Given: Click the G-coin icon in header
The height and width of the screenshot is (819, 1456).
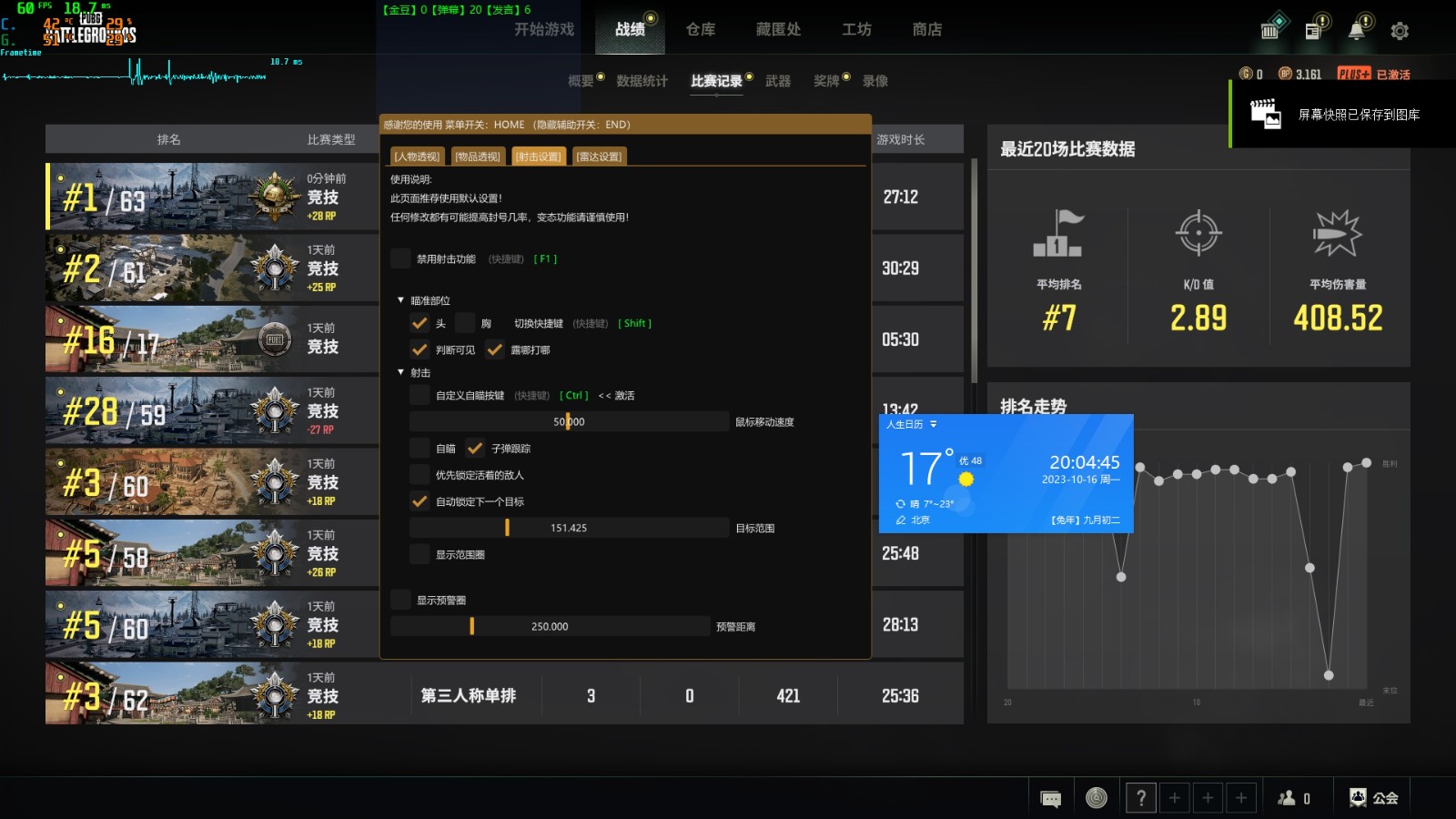Looking at the screenshot, I should click(x=1247, y=74).
